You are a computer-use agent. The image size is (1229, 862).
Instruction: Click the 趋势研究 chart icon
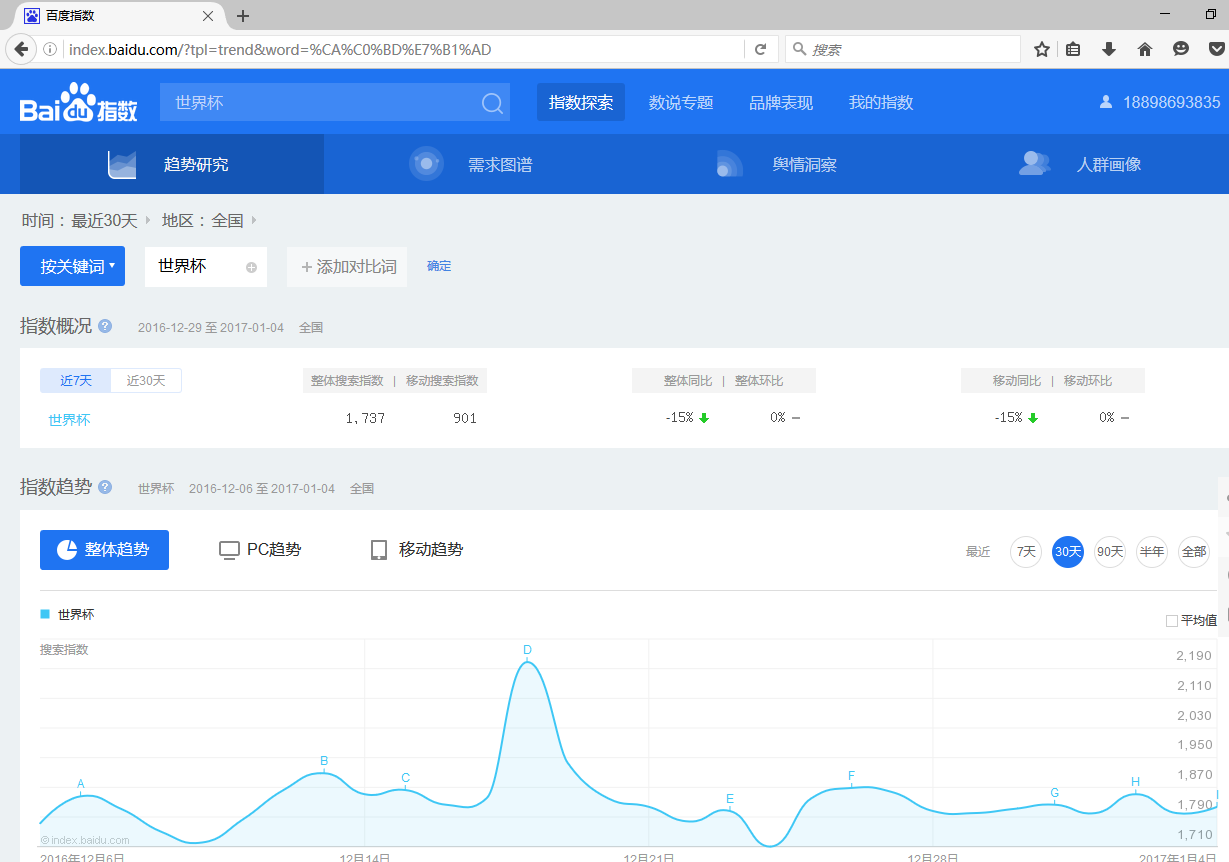point(122,164)
